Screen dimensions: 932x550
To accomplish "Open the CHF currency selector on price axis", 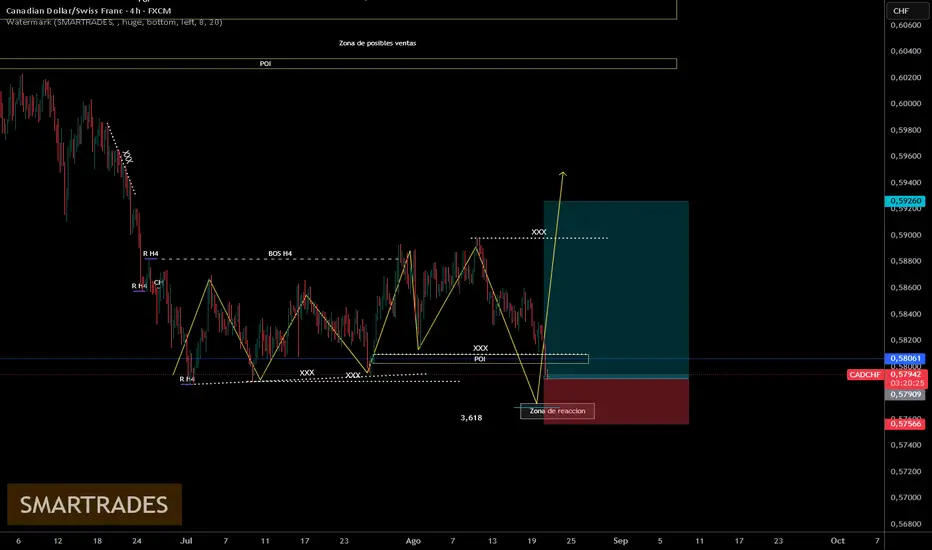I will click(x=906, y=11).
